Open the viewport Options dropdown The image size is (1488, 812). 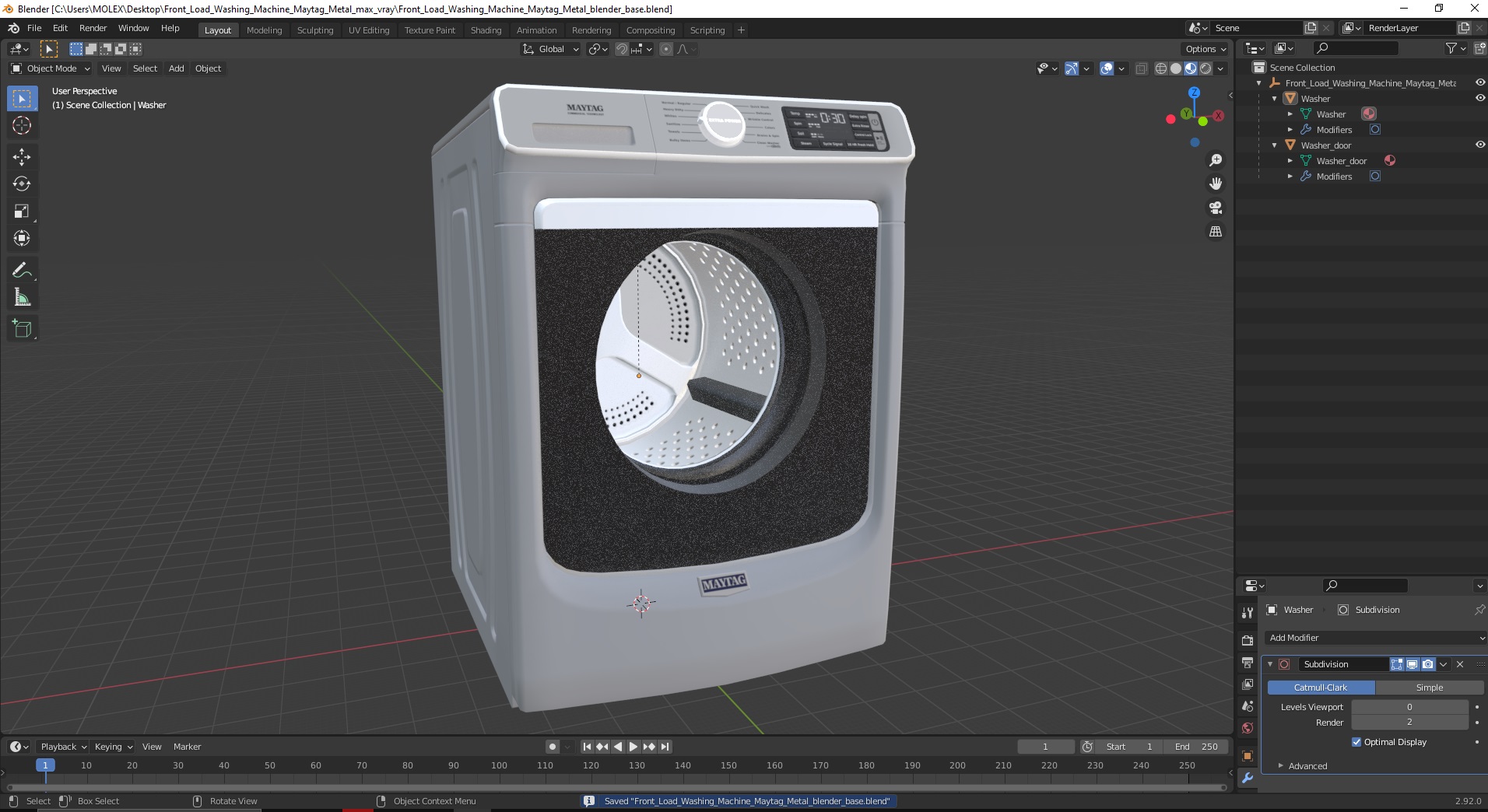pyautogui.click(x=1205, y=49)
